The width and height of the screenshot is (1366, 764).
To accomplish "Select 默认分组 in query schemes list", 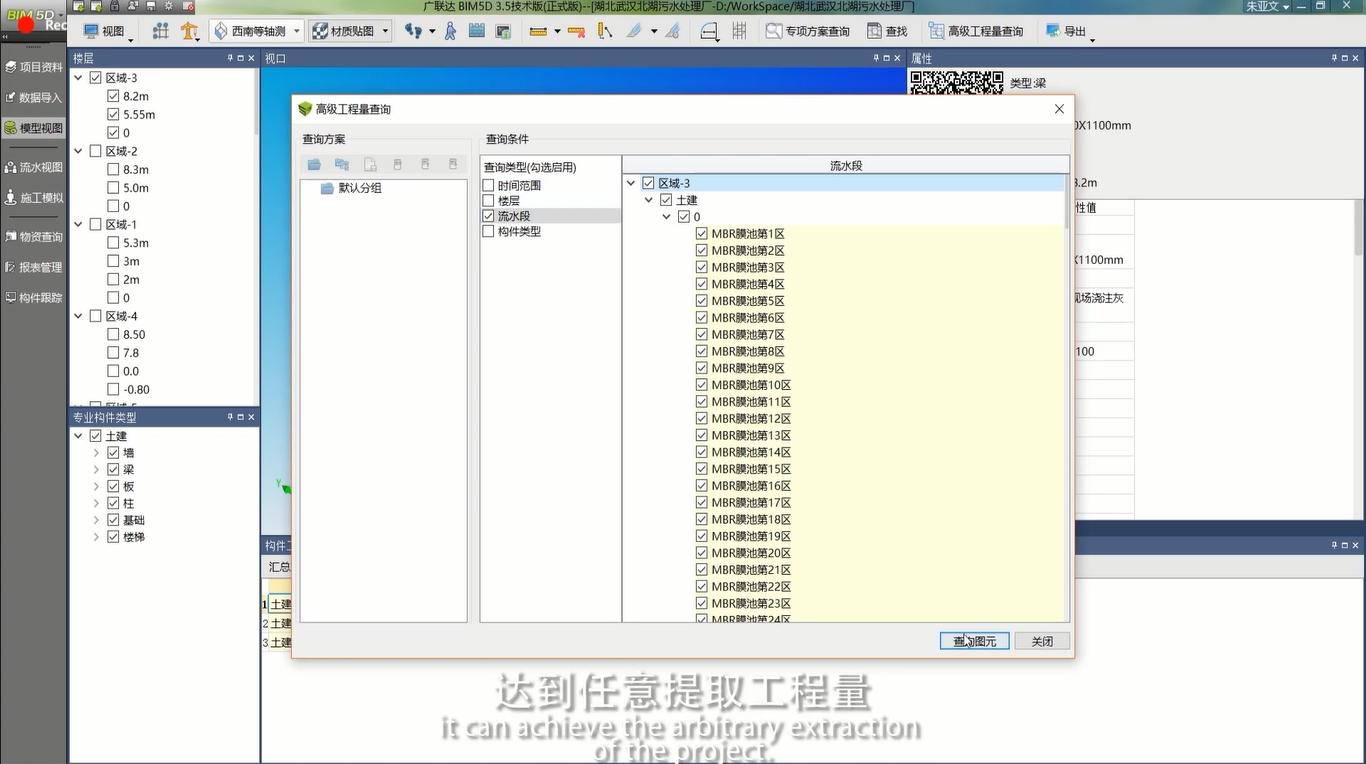I will (x=360, y=188).
